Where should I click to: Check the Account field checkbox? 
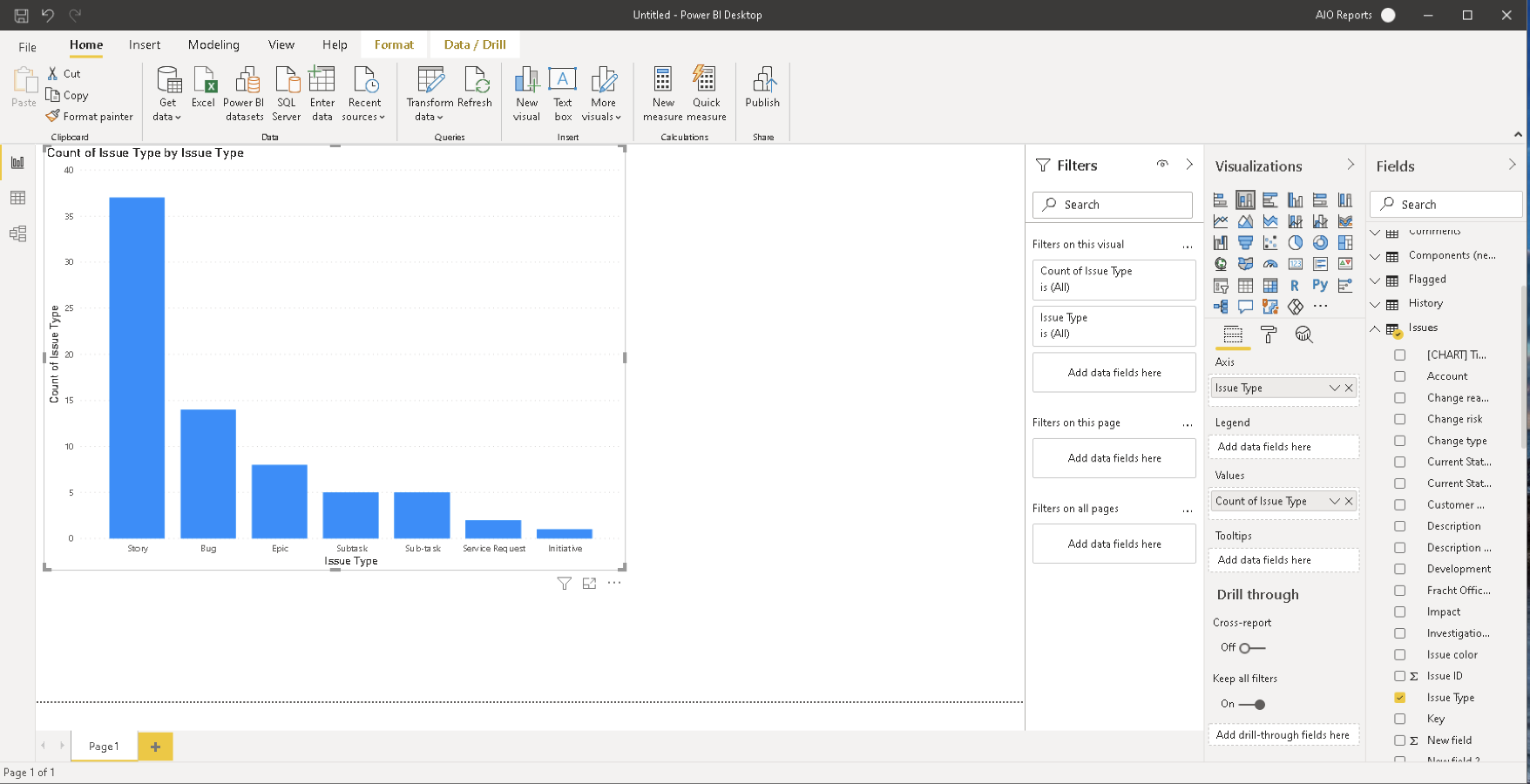(x=1400, y=375)
